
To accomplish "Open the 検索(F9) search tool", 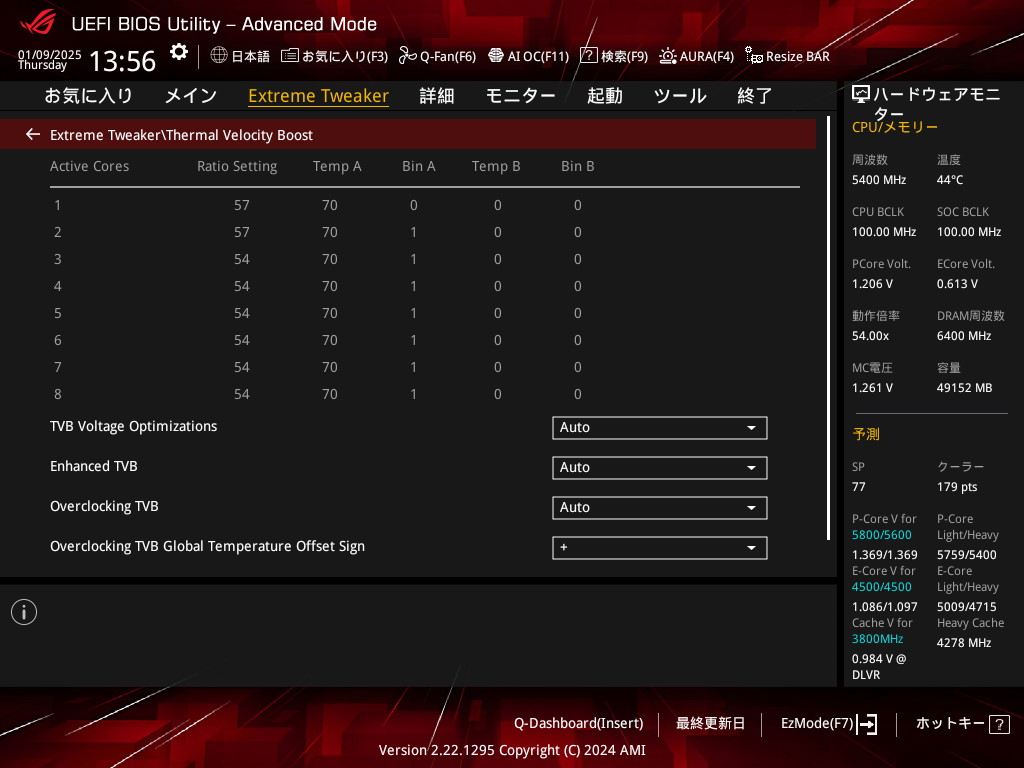I will click(x=614, y=56).
